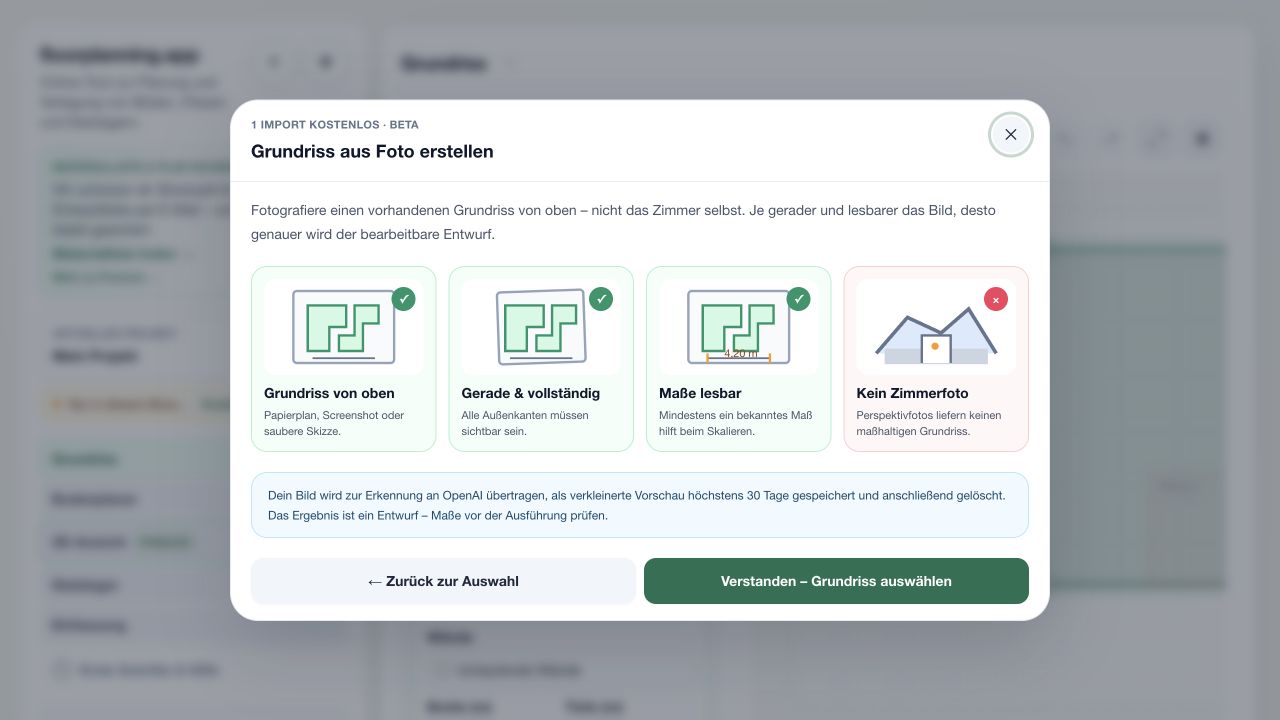Click the green checkmark on Maße lesbar card
Screen dimensions: 1280x720
(x=798, y=299)
